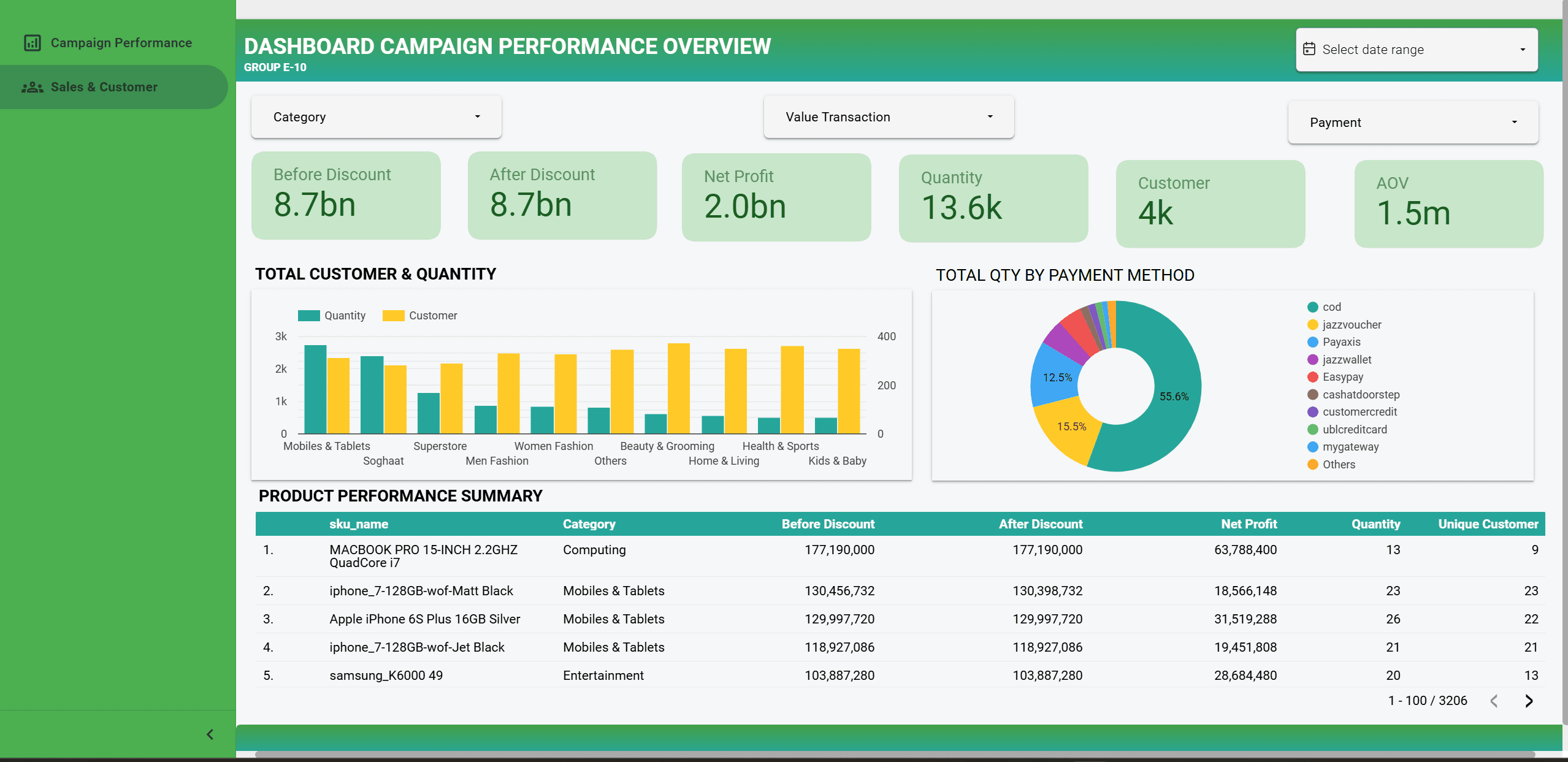Click the Sales & Customer people icon
Image resolution: width=1568 pixels, height=762 pixels.
point(33,87)
